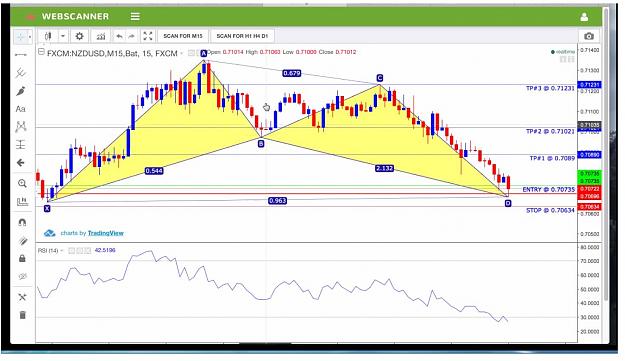Click the left arrow back tool

pyautogui.click(x=21, y=163)
